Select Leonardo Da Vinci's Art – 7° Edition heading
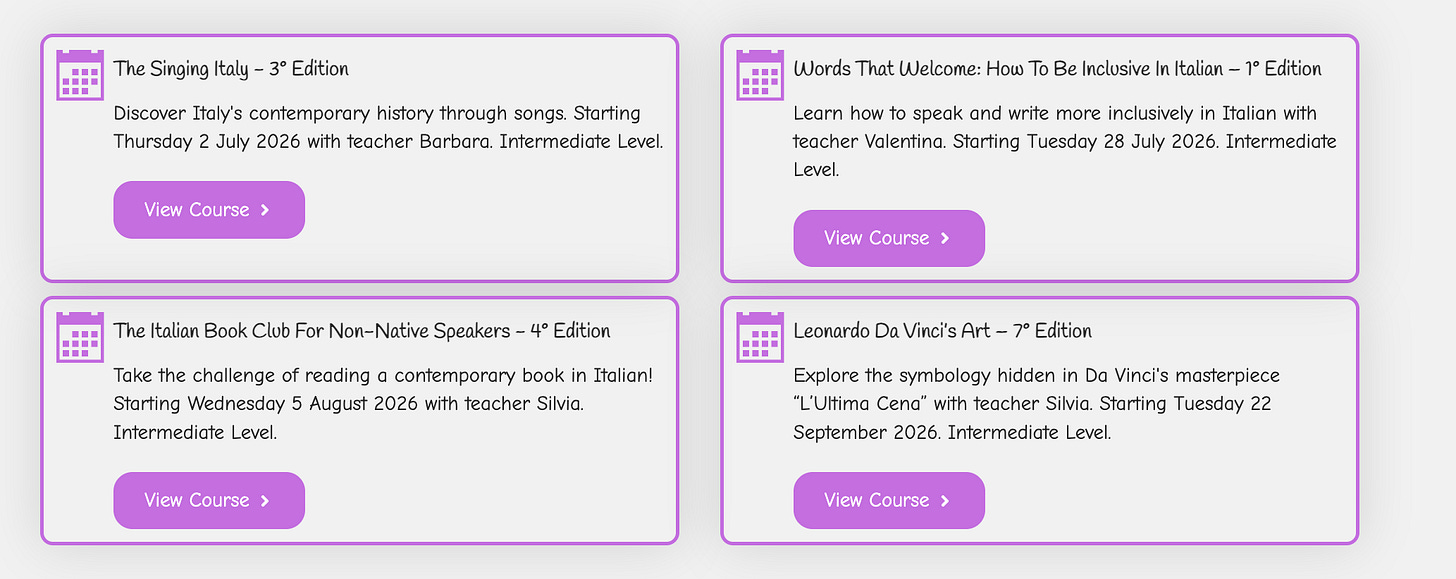The width and height of the screenshot is (1456, 579). click(x=942, y=331)
